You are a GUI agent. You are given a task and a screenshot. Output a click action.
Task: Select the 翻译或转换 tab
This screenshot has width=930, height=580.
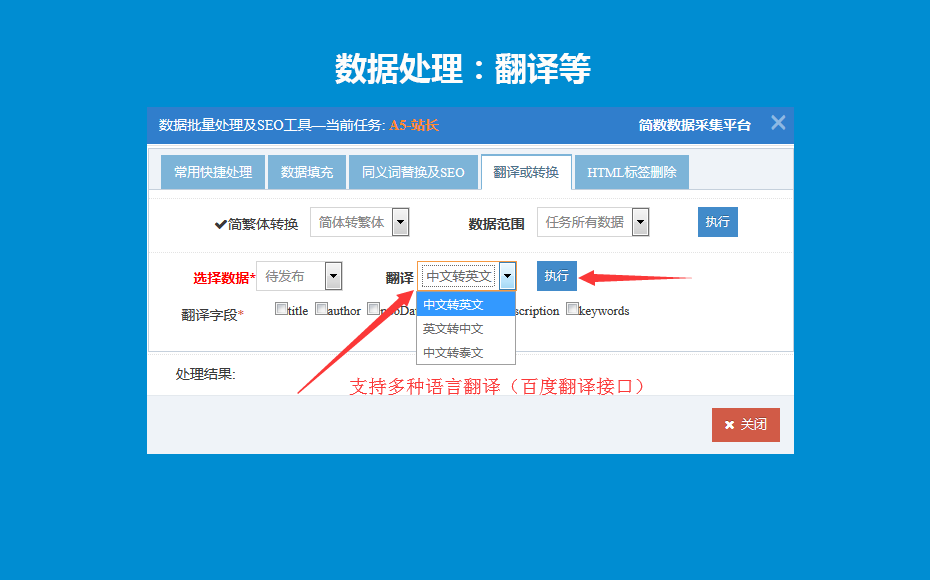526,172
